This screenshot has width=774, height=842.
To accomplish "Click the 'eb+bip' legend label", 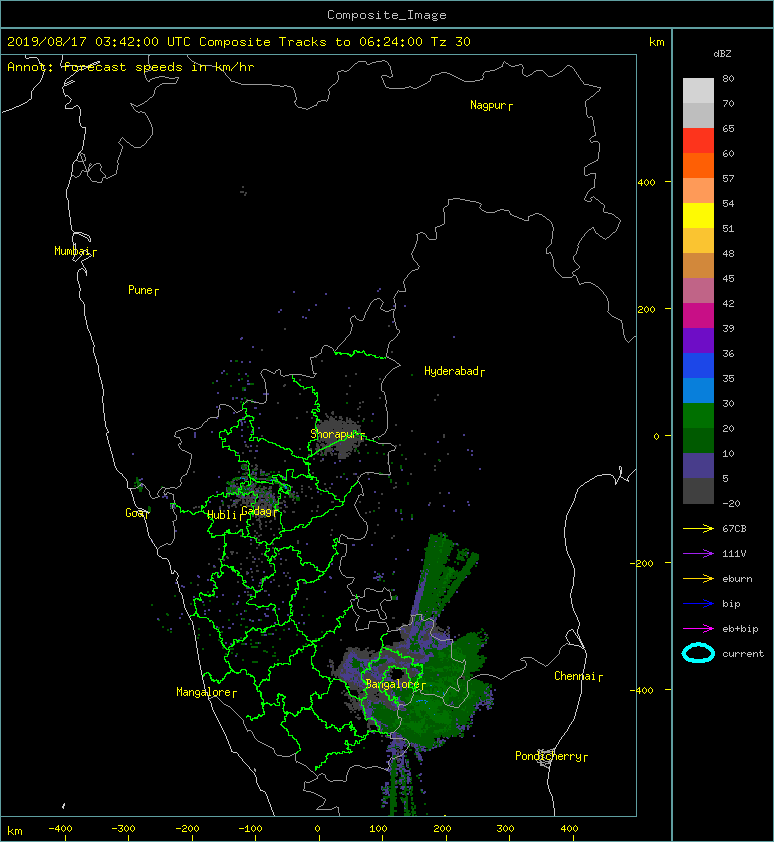I will click(740, 629).
